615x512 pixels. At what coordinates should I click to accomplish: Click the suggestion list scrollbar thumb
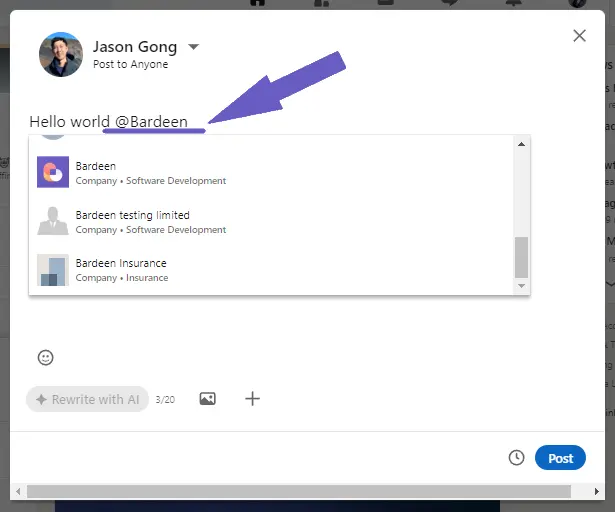pyautogui.click(x=521, y=257)
